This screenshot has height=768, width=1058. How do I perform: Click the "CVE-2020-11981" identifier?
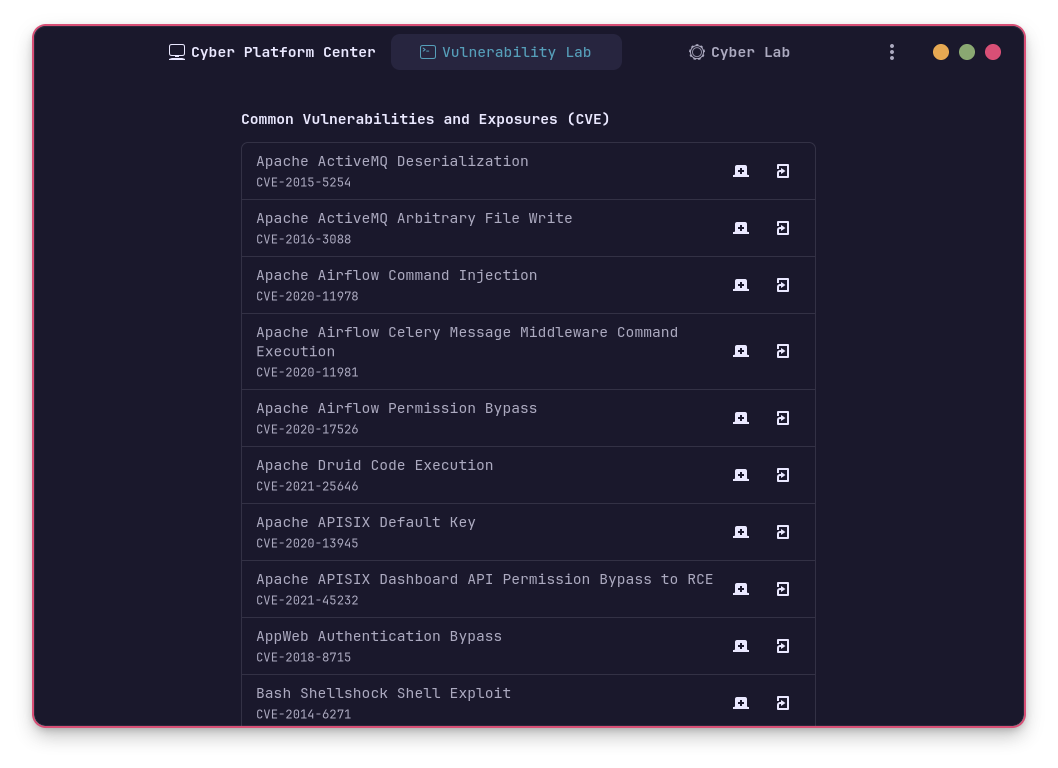(x=307, y=373)
